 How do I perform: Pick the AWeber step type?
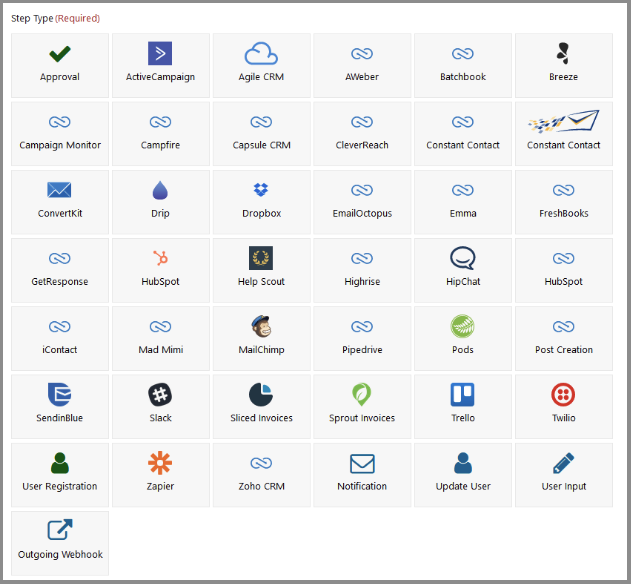tap(362, 65)
